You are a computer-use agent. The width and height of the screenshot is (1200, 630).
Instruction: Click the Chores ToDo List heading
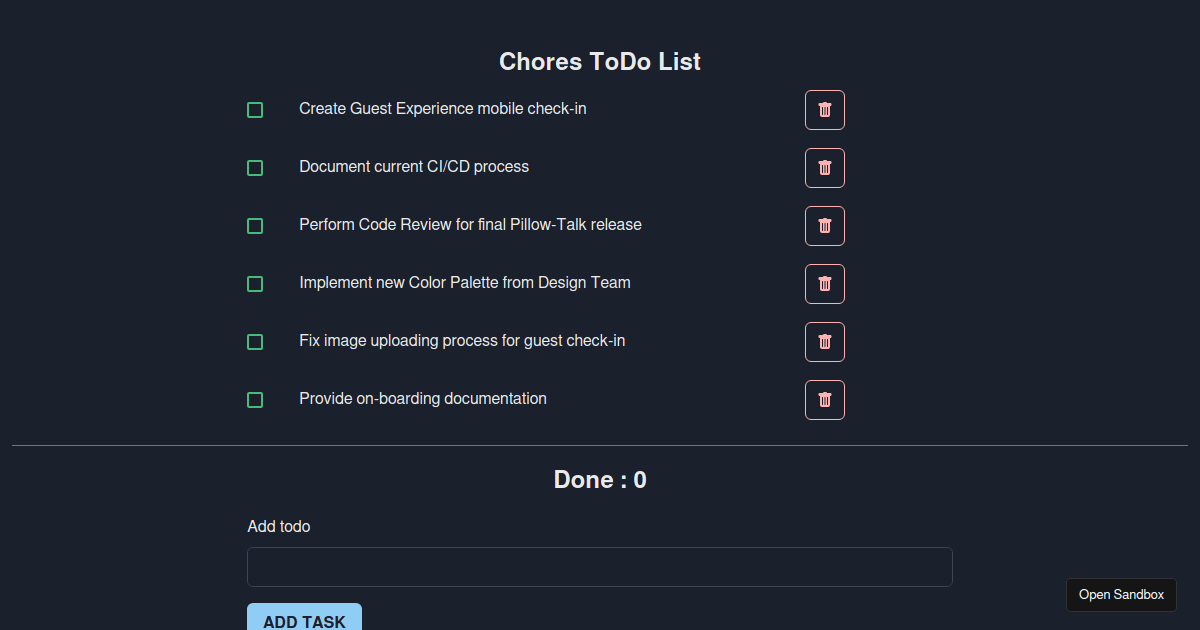[600, 61]
